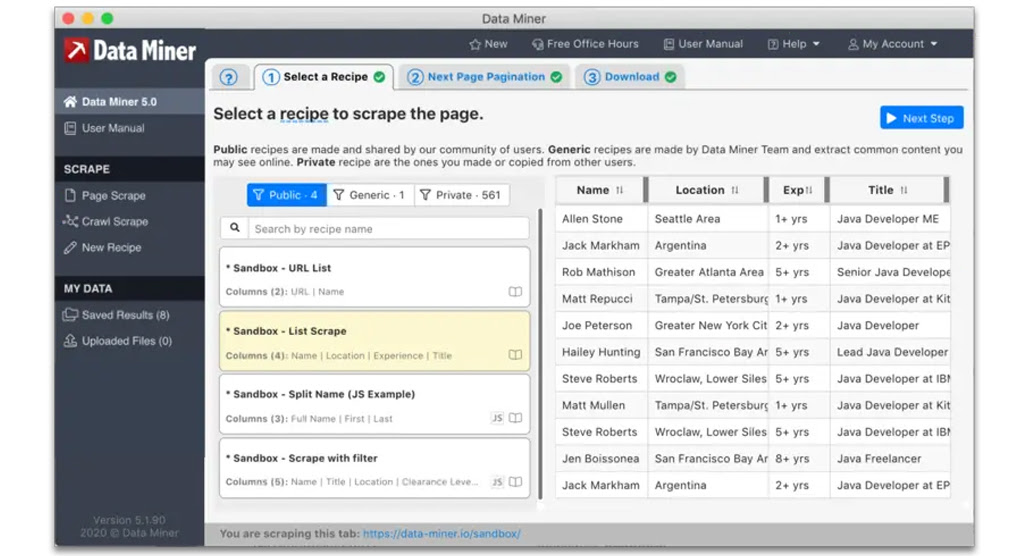
Task: Click the Lead Java Developer title cell
Action: click(x=890, y=352)
